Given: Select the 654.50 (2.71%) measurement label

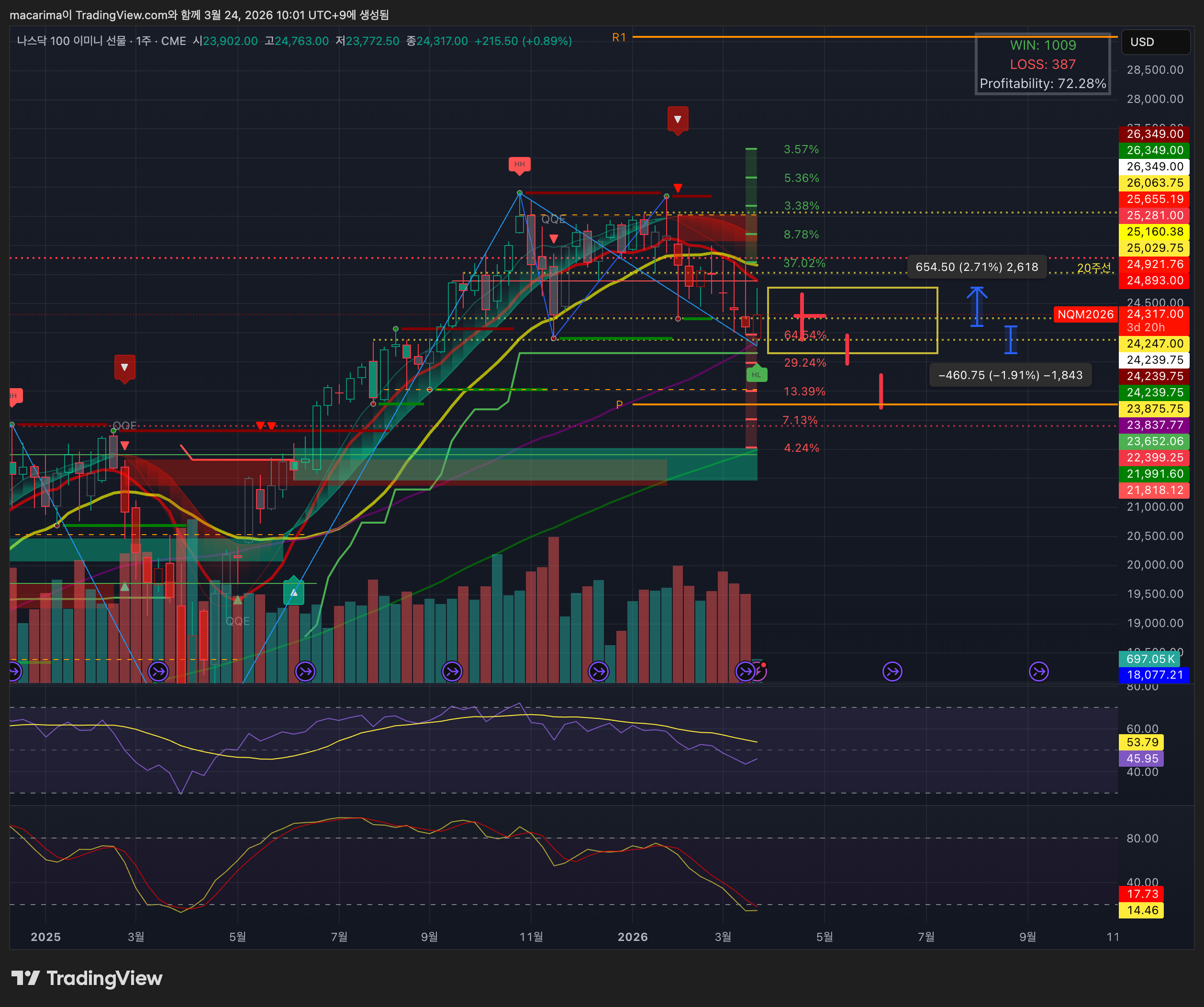Looking at the screenshot, I should [976, 267].
